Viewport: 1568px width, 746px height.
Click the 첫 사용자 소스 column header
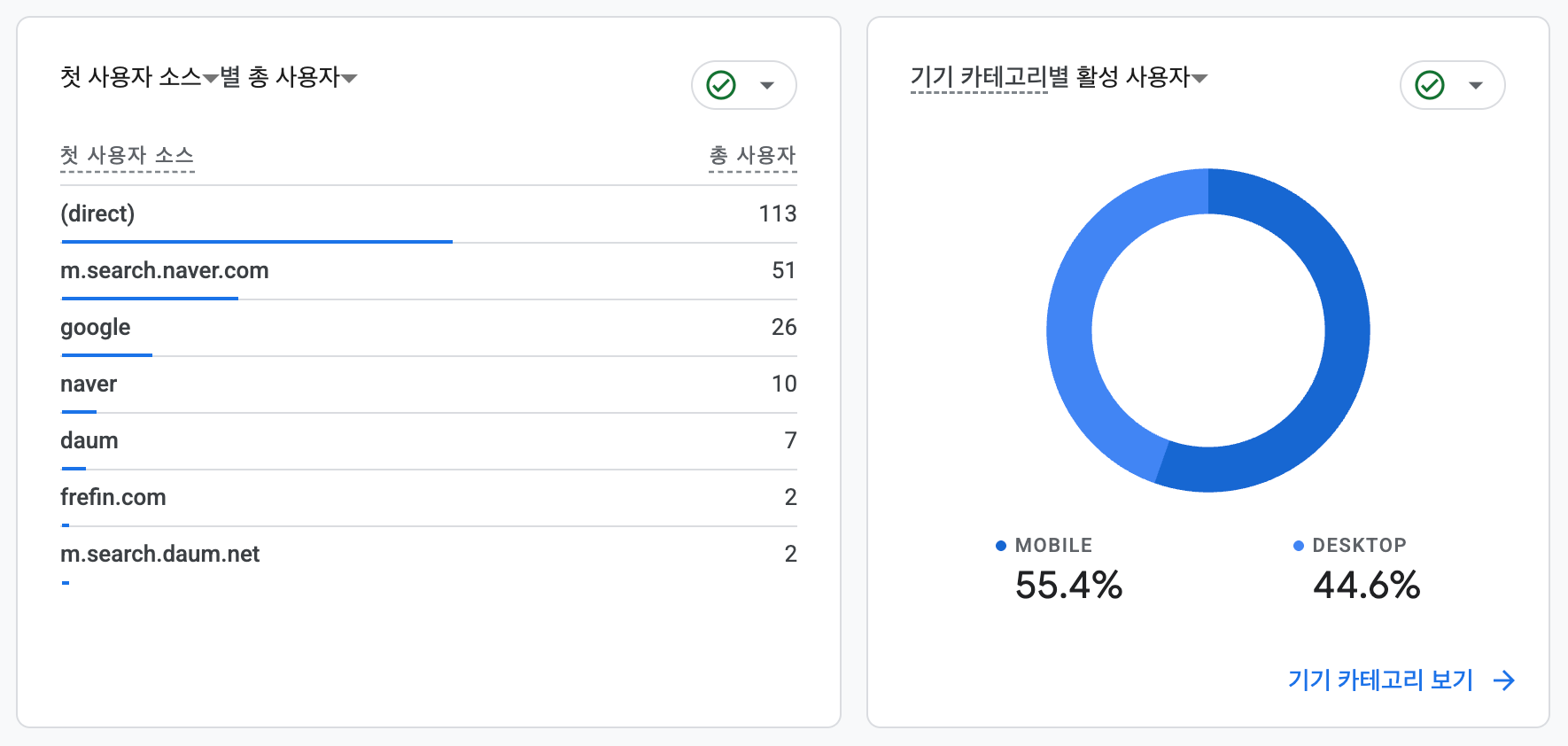(x=127, y=156)
